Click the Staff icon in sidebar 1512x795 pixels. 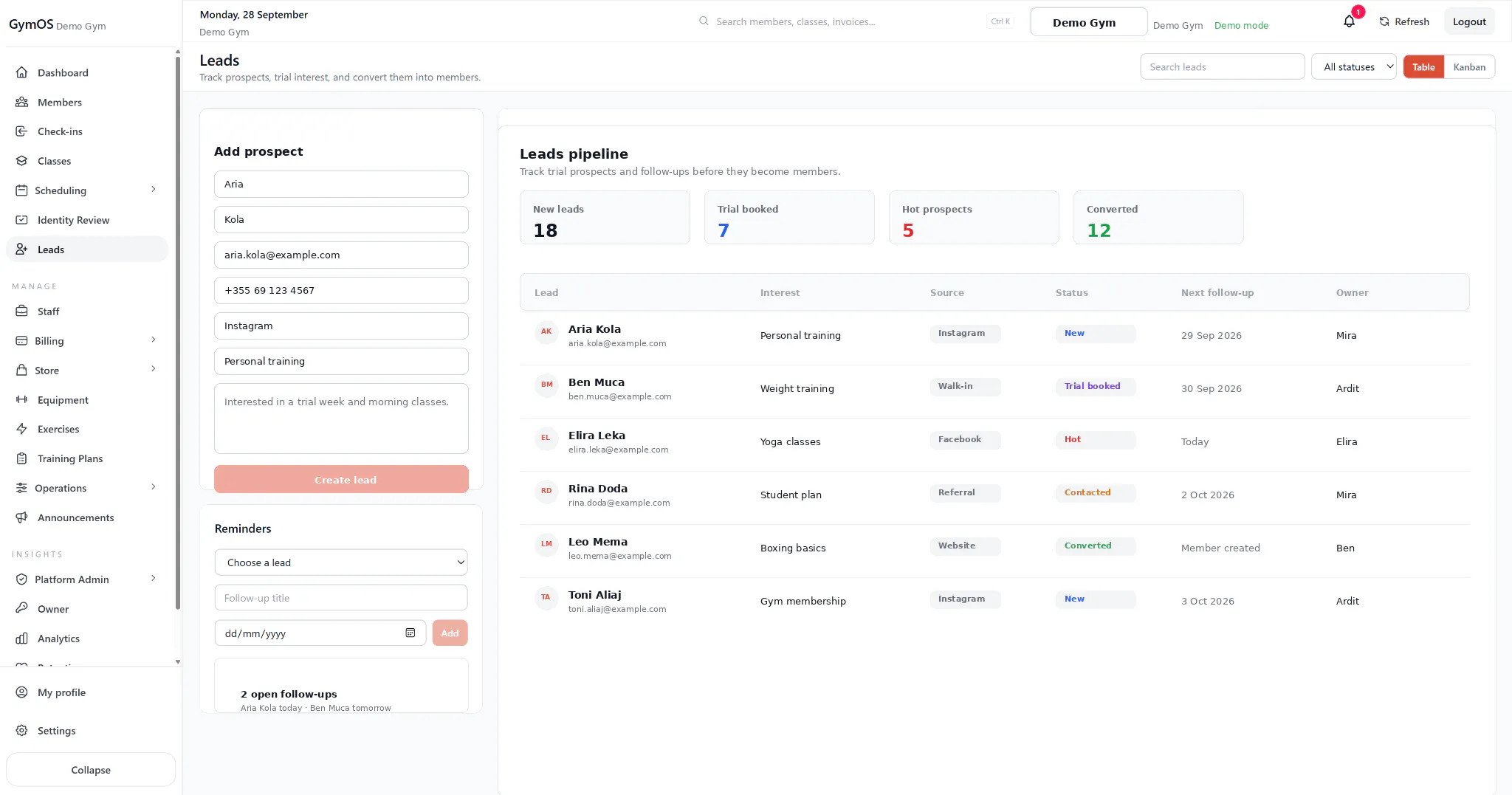point(21,312)
